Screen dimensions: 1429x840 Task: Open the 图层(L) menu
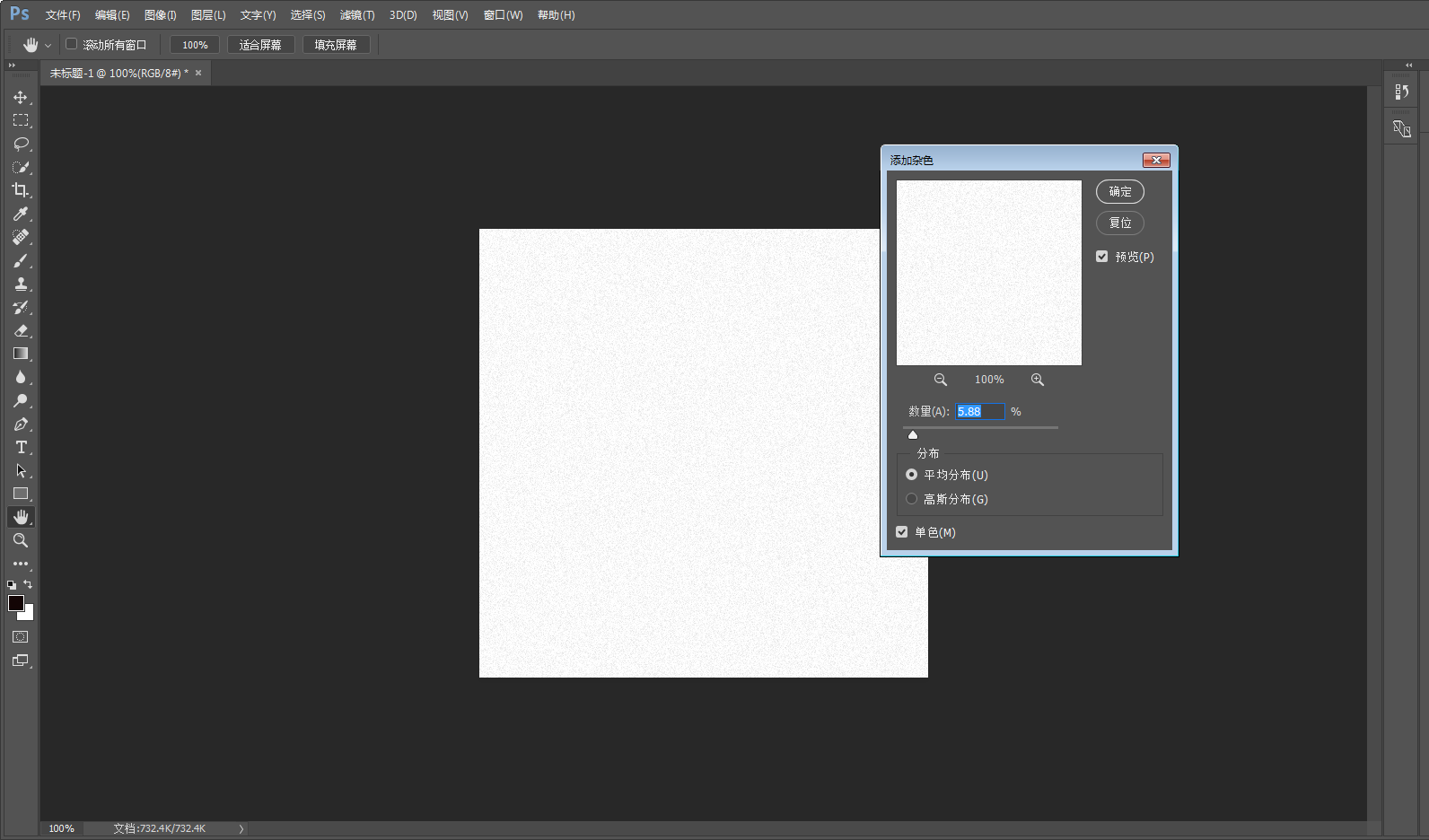[208, 15]
